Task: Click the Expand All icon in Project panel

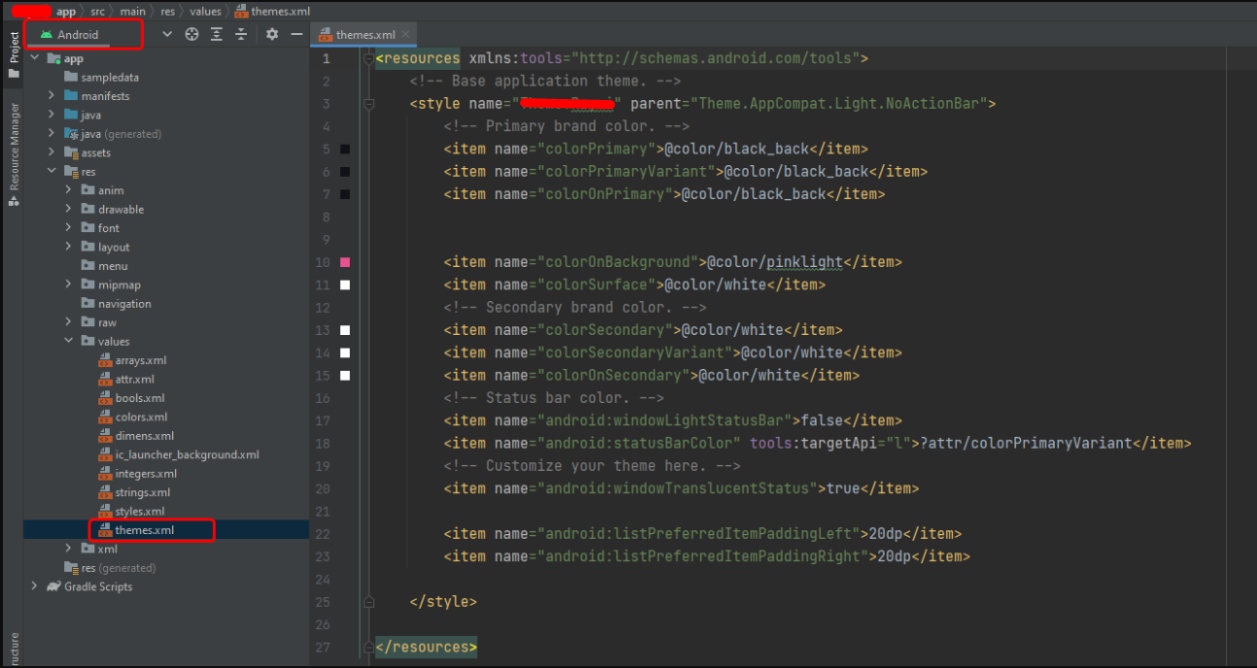Action: 216,34
